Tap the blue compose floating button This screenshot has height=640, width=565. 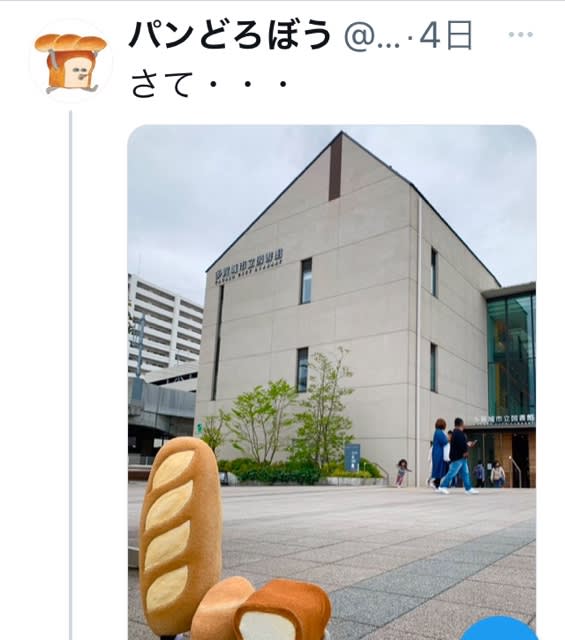pos(500,629)
